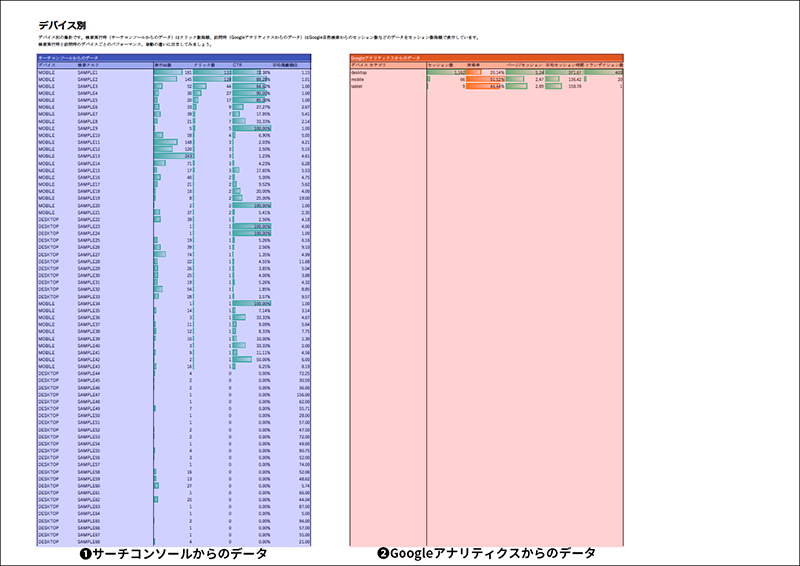Click the SAMPLE47 query cell

(x=89, y=395)
